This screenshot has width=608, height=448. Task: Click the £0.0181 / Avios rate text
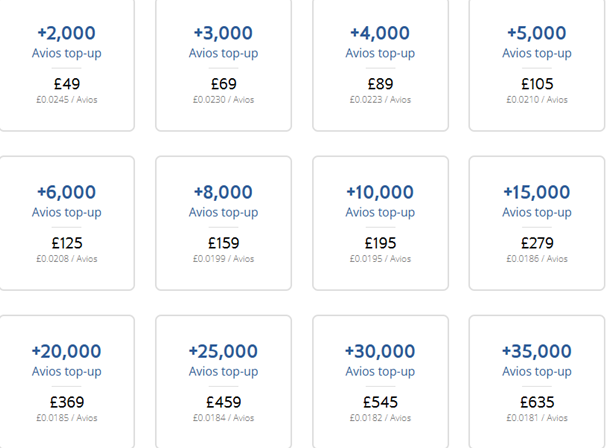coord(537,418)
